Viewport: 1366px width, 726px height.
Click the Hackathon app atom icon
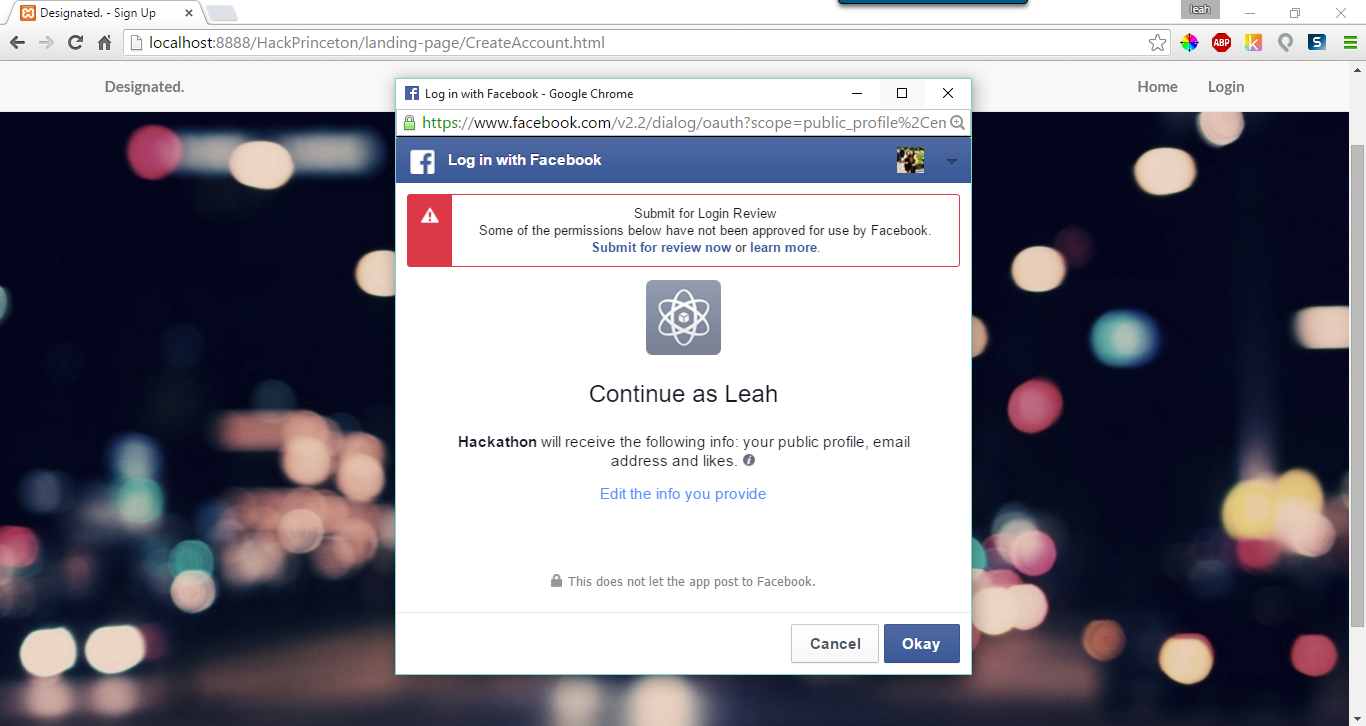[683, 317]
